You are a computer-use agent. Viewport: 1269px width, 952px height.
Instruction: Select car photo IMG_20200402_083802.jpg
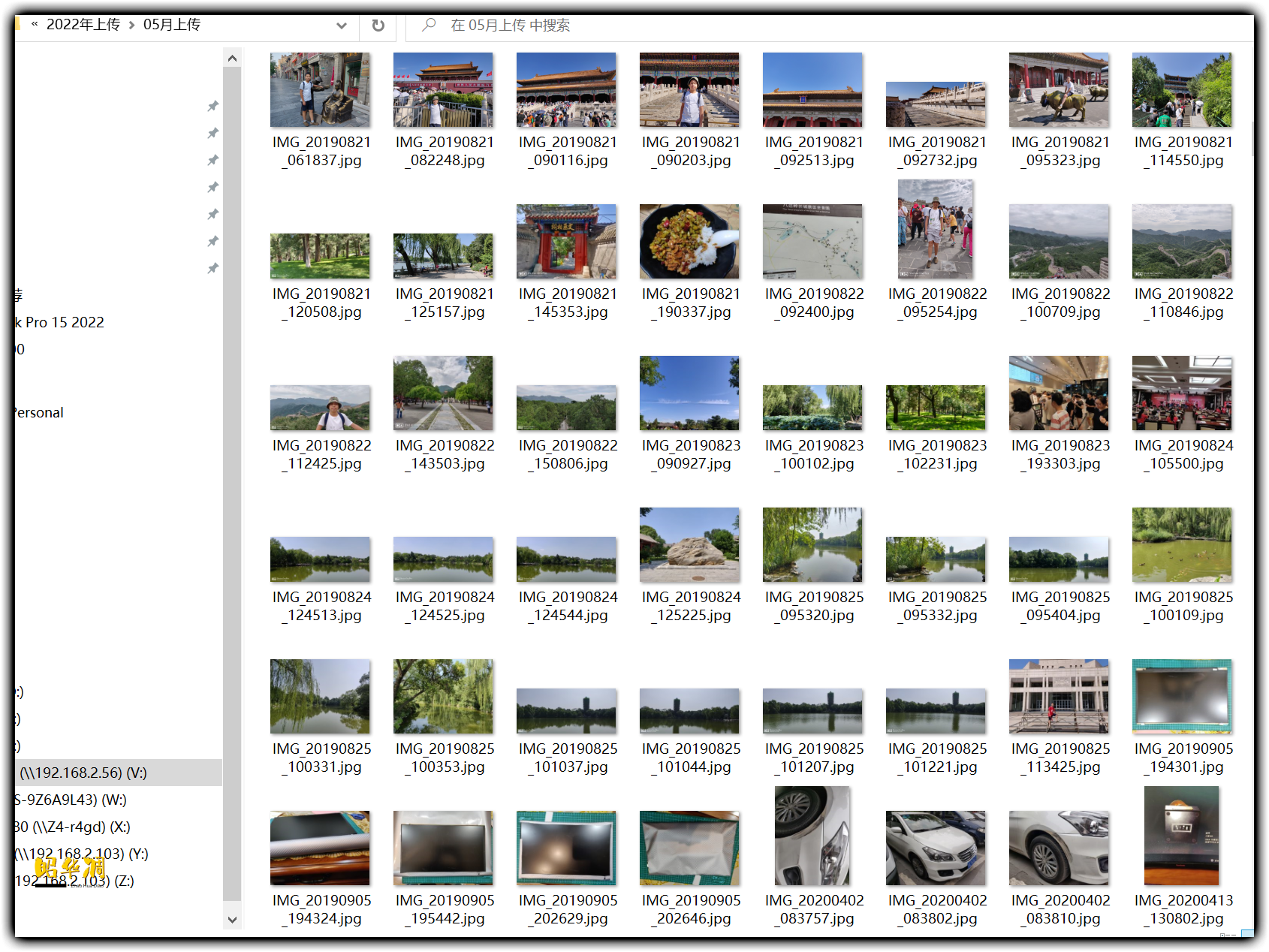(x=936, y=848)
